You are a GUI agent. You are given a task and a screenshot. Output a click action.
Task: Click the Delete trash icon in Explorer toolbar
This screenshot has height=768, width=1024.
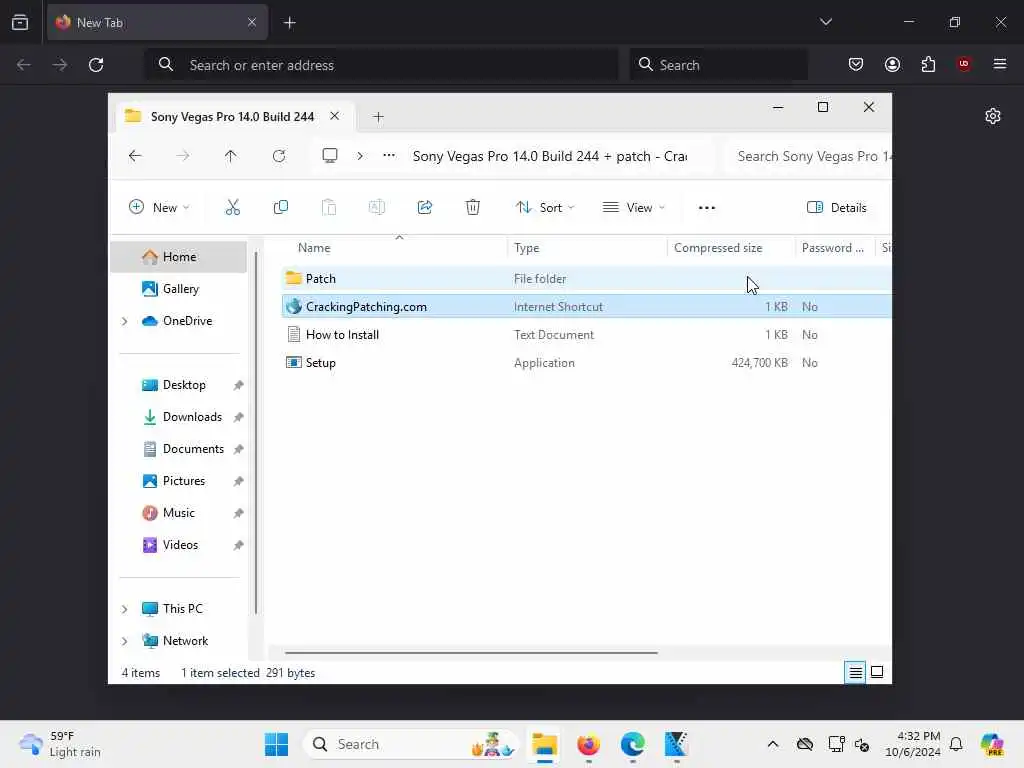(473, 208)
